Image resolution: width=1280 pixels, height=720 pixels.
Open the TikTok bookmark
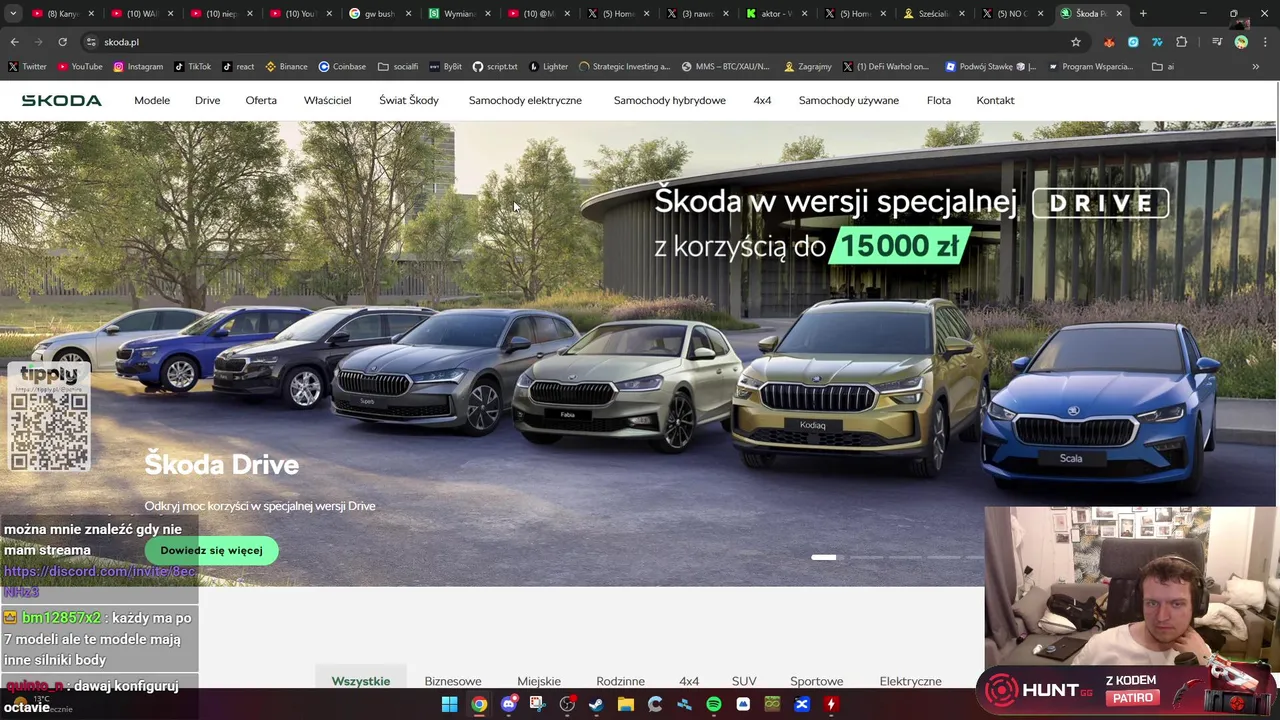pos(192,66)
